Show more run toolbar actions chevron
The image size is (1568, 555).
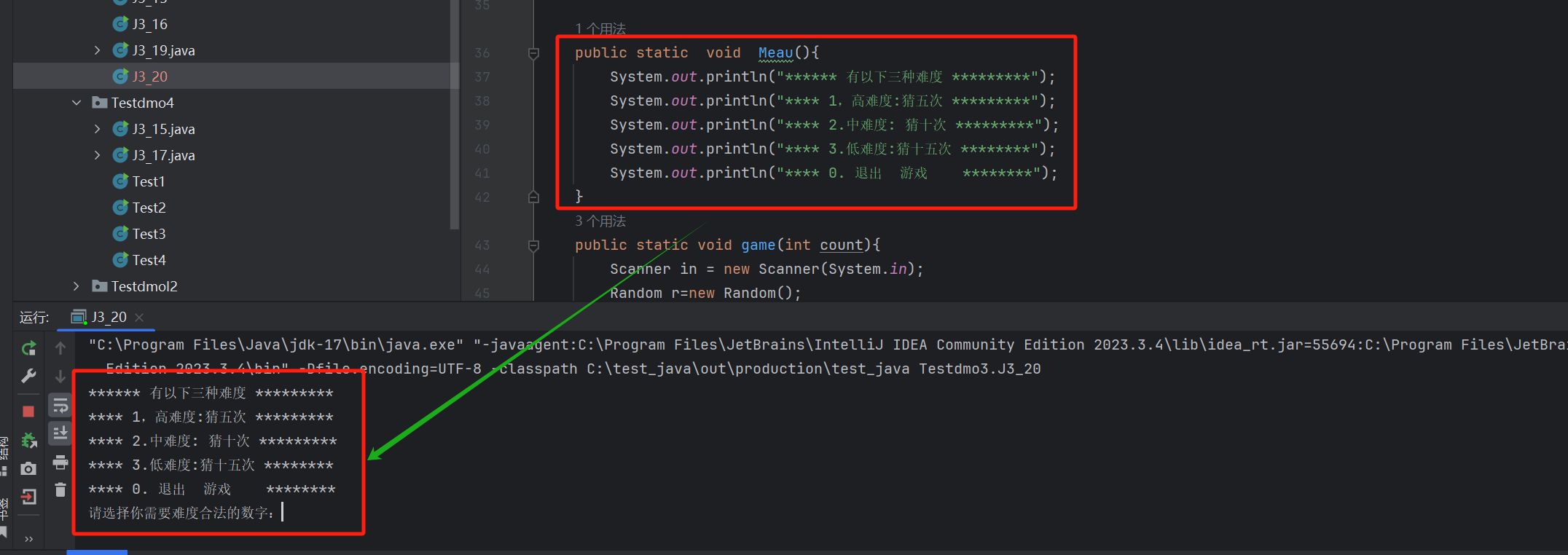pyautogui.click(x=28, y=539)
